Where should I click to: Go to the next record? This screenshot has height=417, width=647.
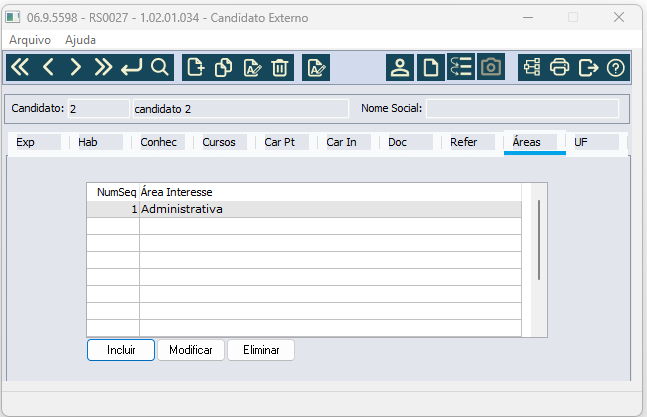[x=76, y=67]
